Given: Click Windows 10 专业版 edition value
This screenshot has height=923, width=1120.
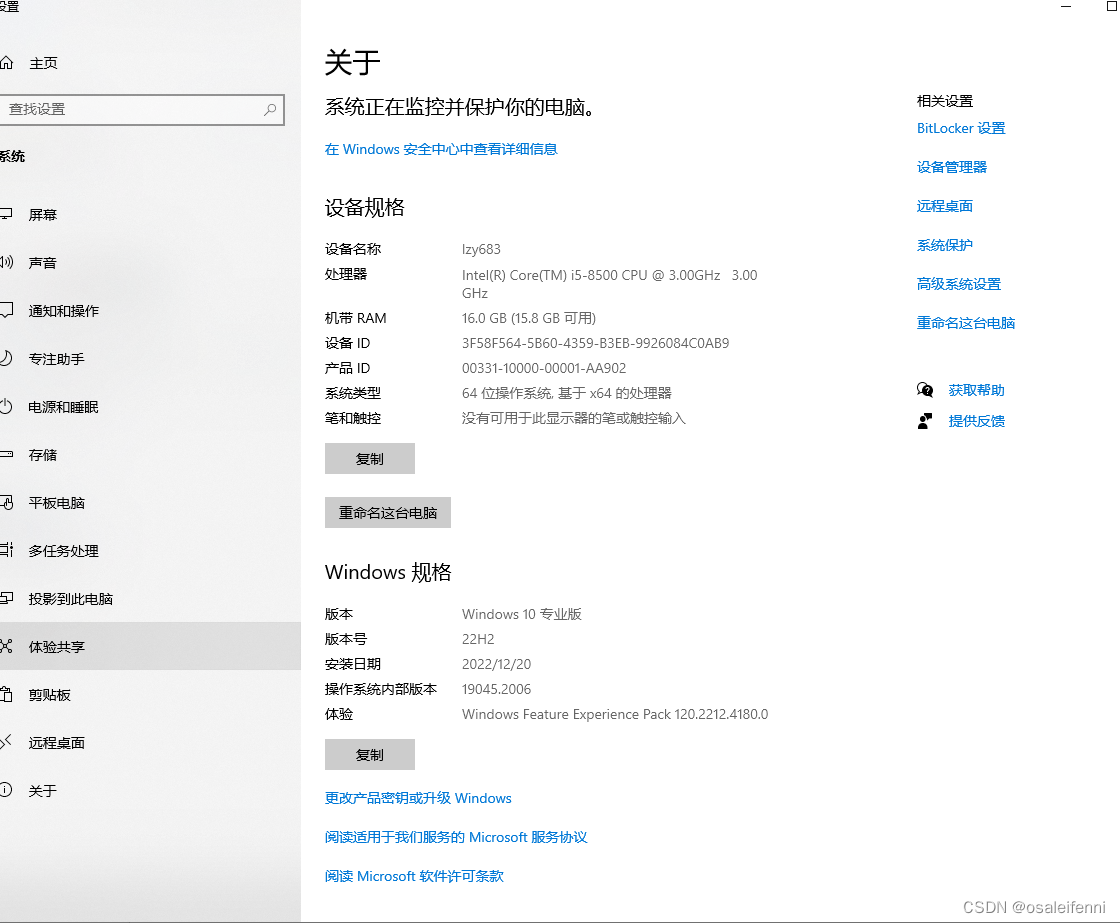Looking at the screenshot, I should tap(521, 614).
